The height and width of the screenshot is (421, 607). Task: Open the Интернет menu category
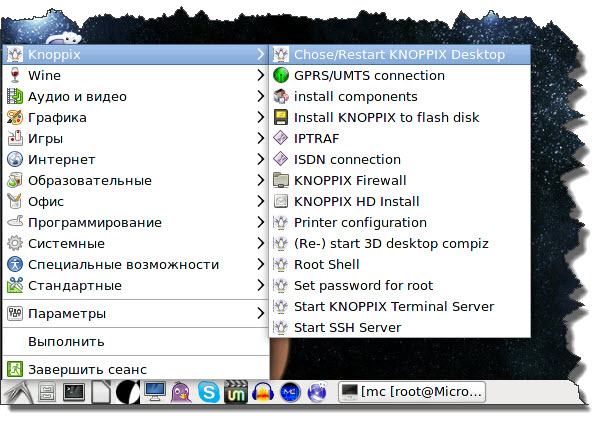pyautogui.click(x=135, y=159)
